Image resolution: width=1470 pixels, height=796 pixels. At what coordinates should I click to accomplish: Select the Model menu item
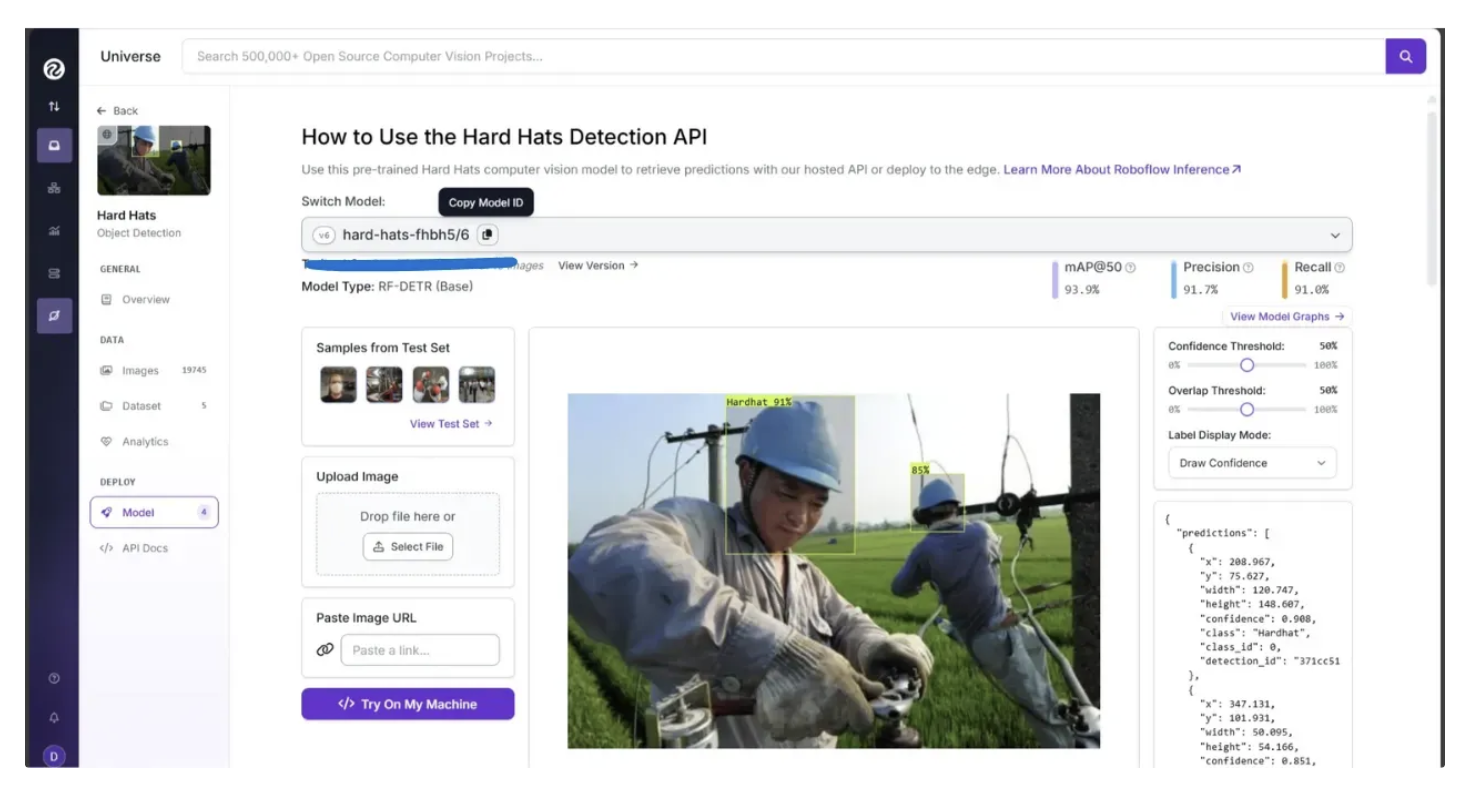154,512
